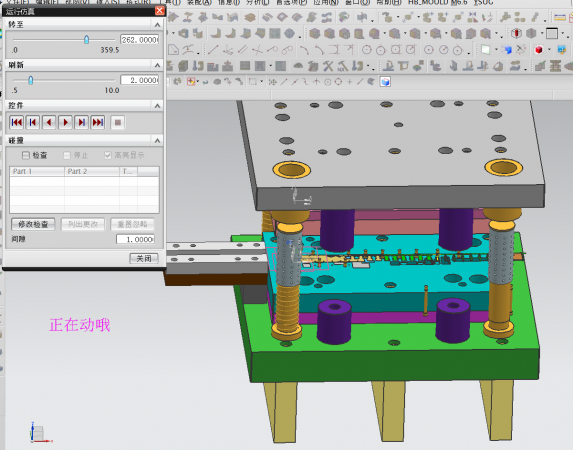Jump to the first simulation frame

tap(16, 122)
